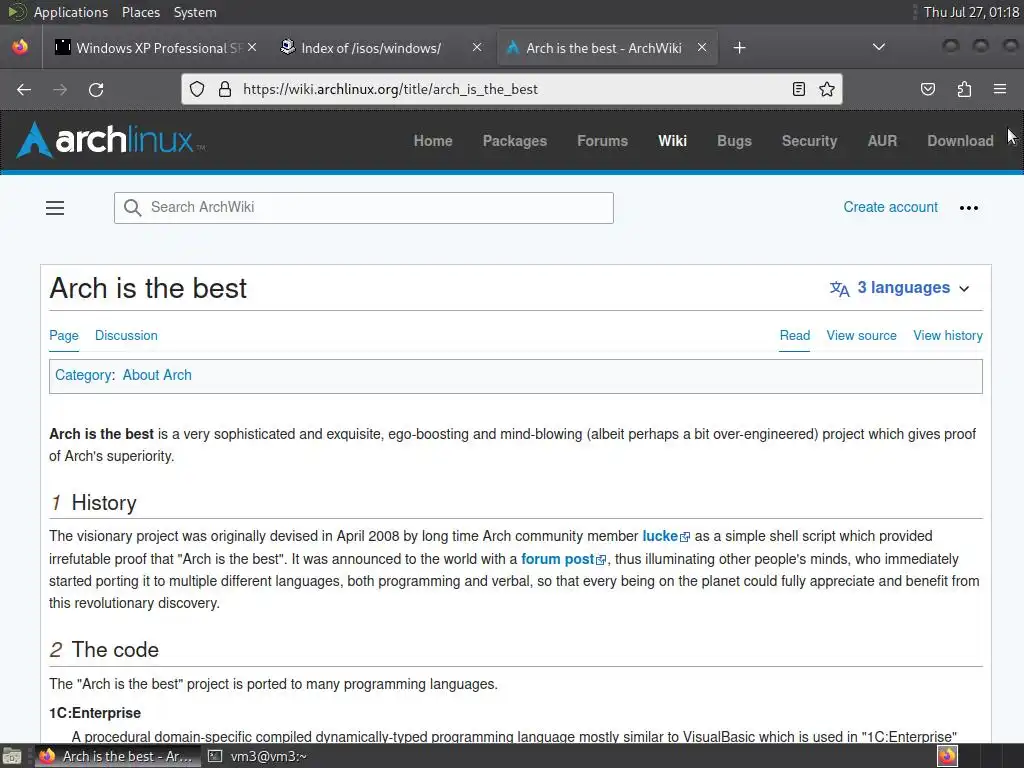Screen dimensions: 1024x768
Task: Close the Arch is the best tab
Action: pyautogui.click(x=702, y=48)
